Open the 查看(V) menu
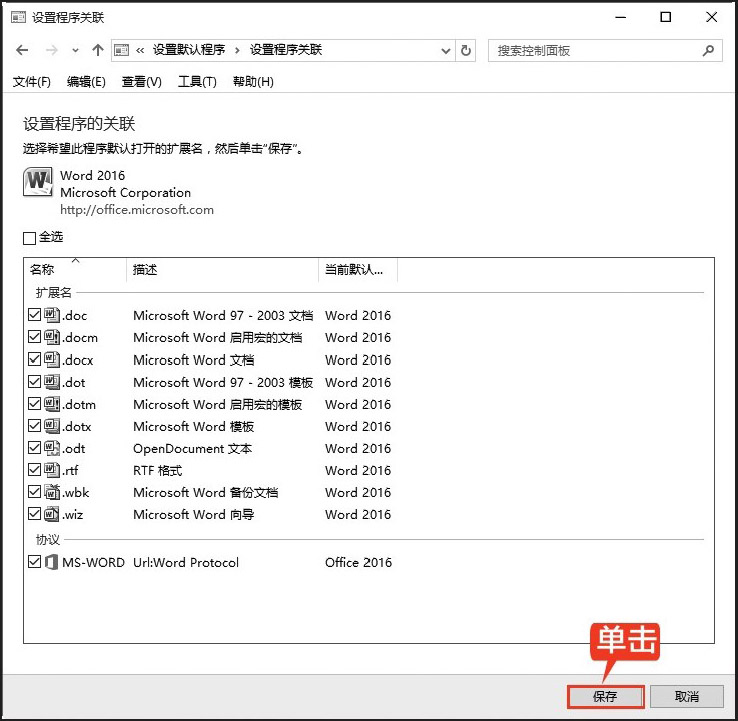Viewport: 738px width, 721px height. (142, 82)
